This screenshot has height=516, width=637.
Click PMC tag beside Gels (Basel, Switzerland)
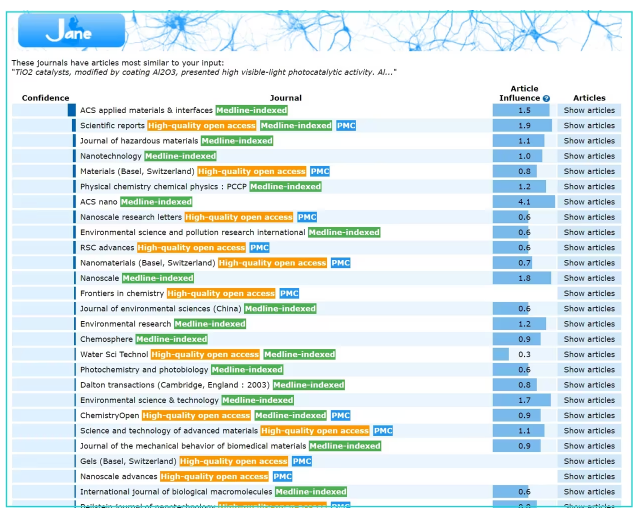[x=302, y=461]
